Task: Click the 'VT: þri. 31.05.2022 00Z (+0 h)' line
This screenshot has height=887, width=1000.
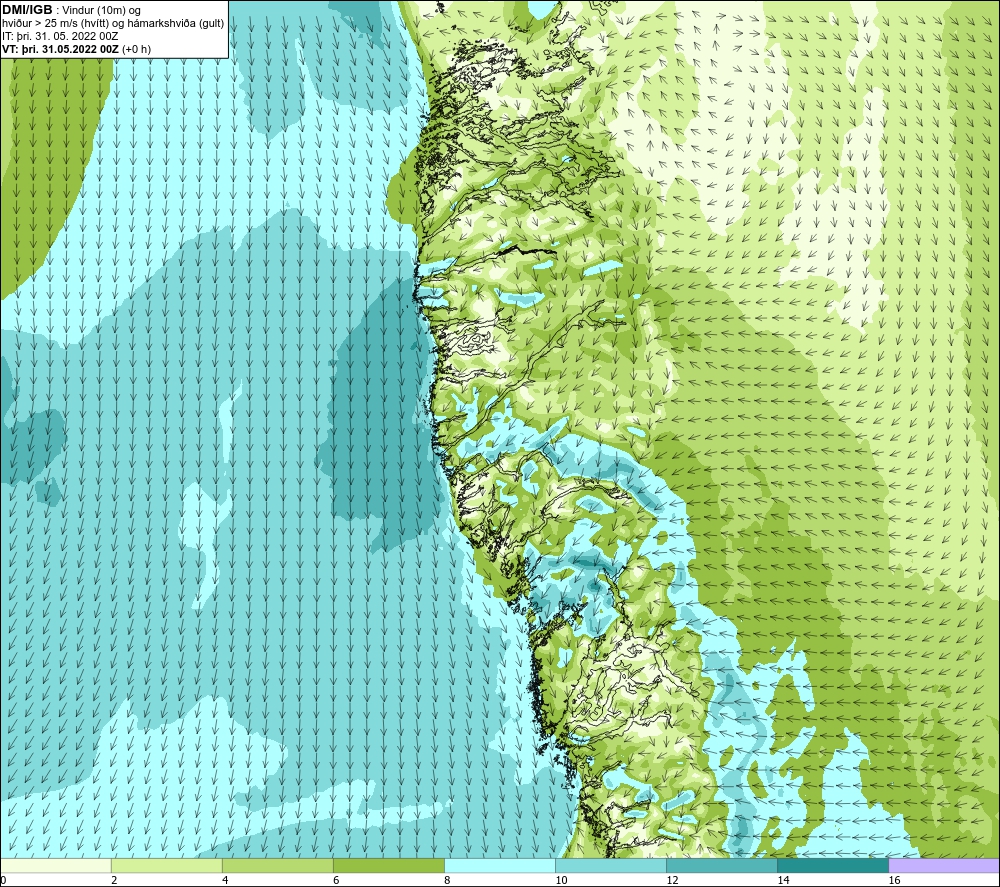Action: [77, 49]
